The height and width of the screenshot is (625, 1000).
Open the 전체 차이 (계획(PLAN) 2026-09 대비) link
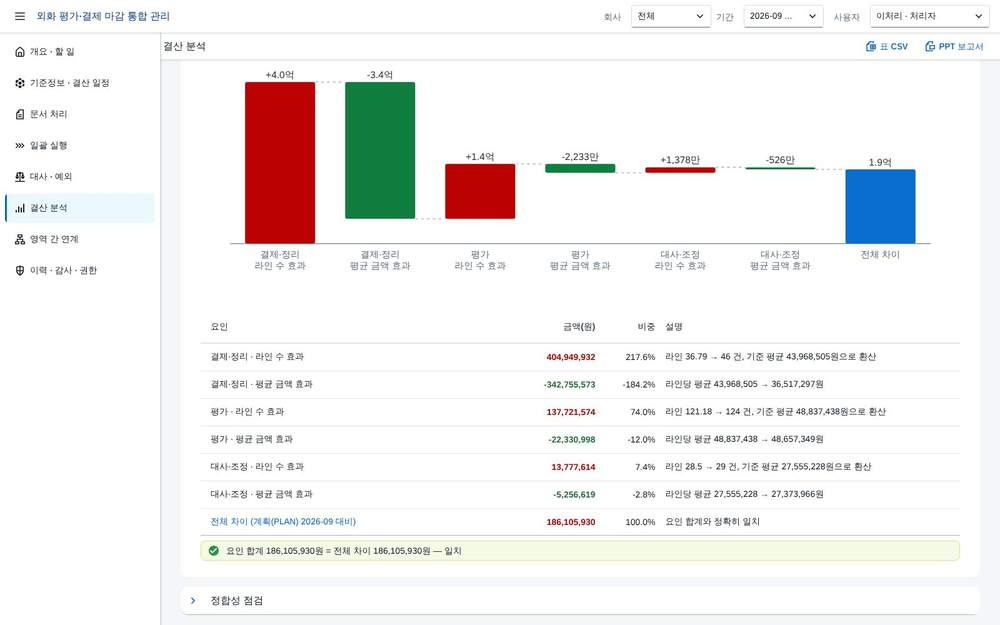(283, 522)
